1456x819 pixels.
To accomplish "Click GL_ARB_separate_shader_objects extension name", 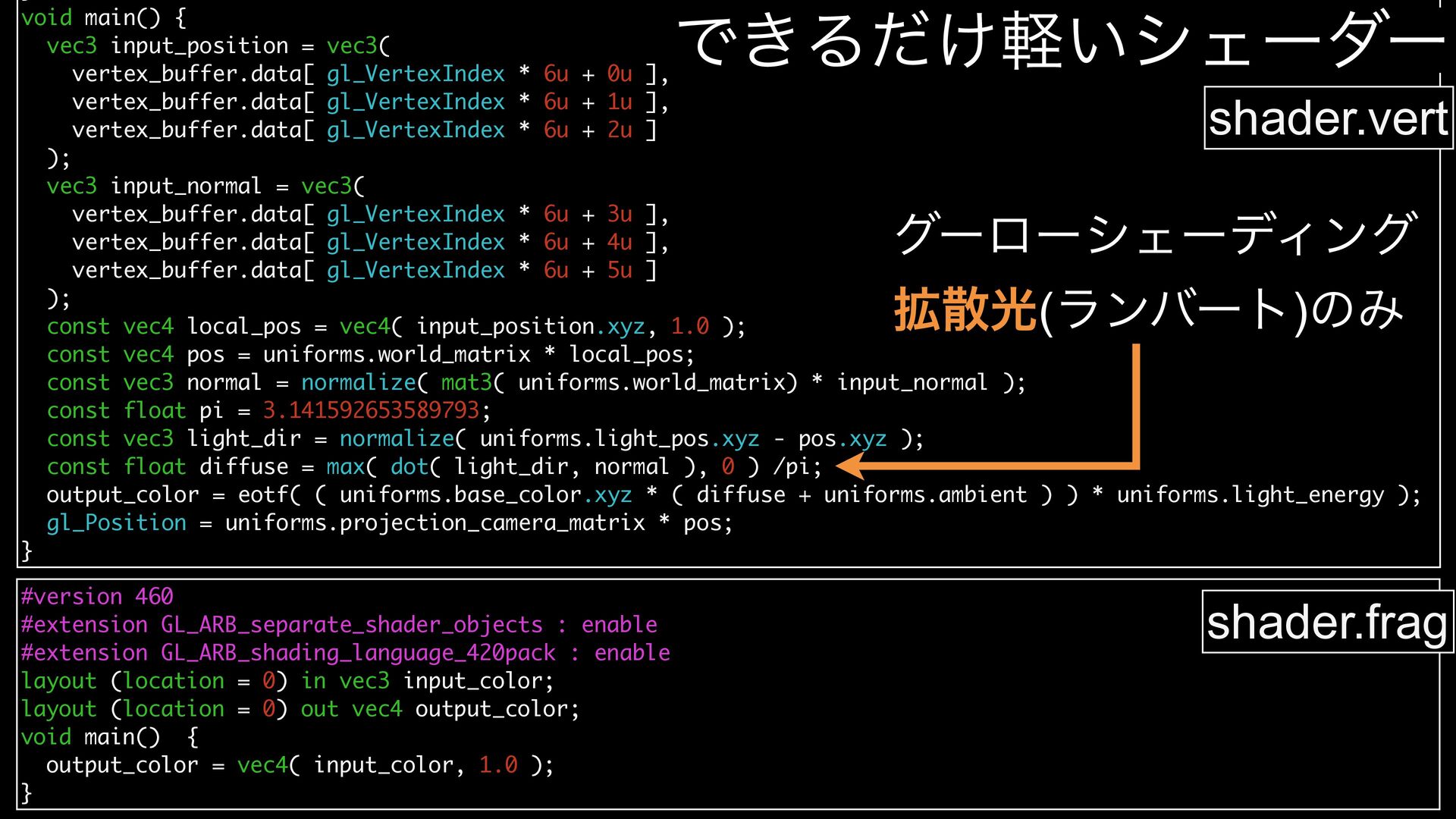I will tap(351, 624).
